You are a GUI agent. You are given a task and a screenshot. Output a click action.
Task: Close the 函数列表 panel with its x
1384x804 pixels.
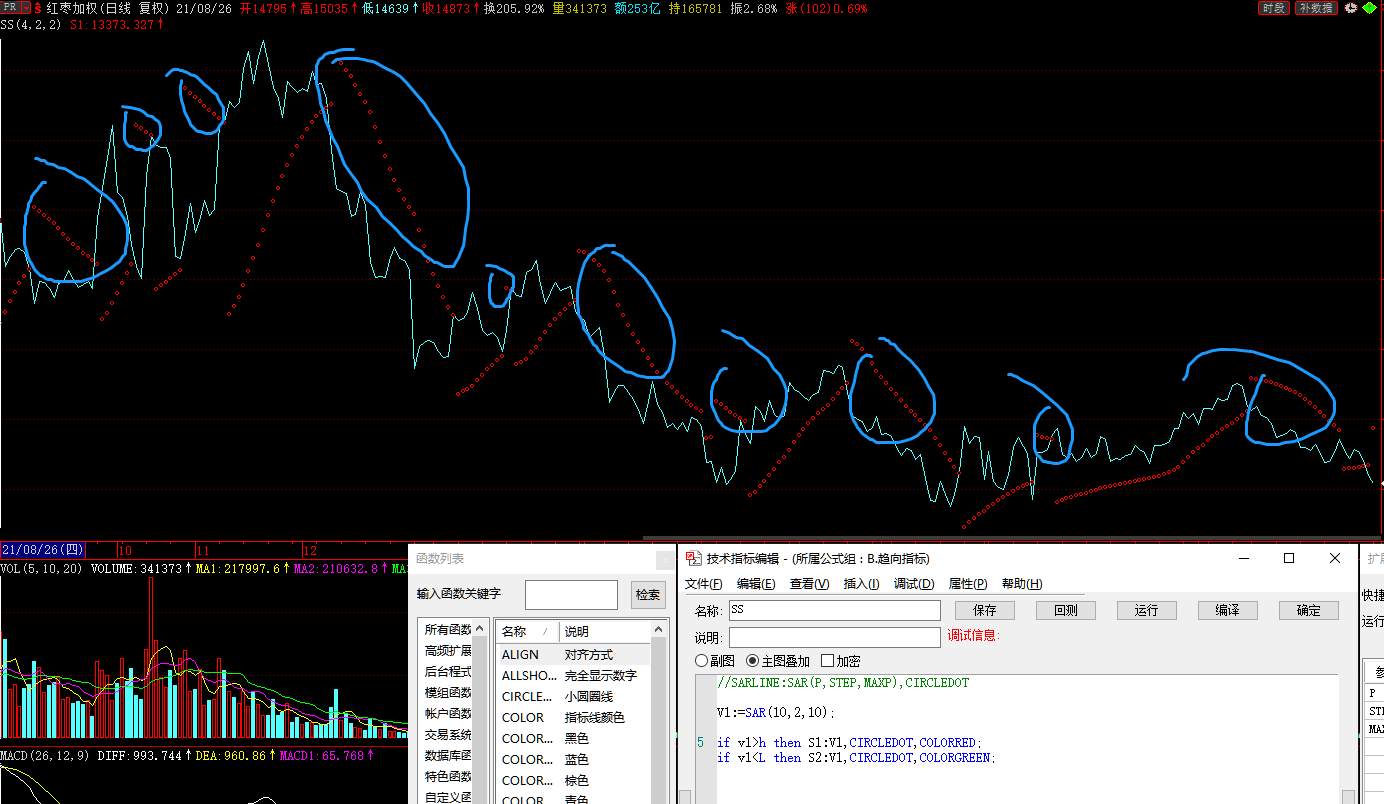pos(664,560)
